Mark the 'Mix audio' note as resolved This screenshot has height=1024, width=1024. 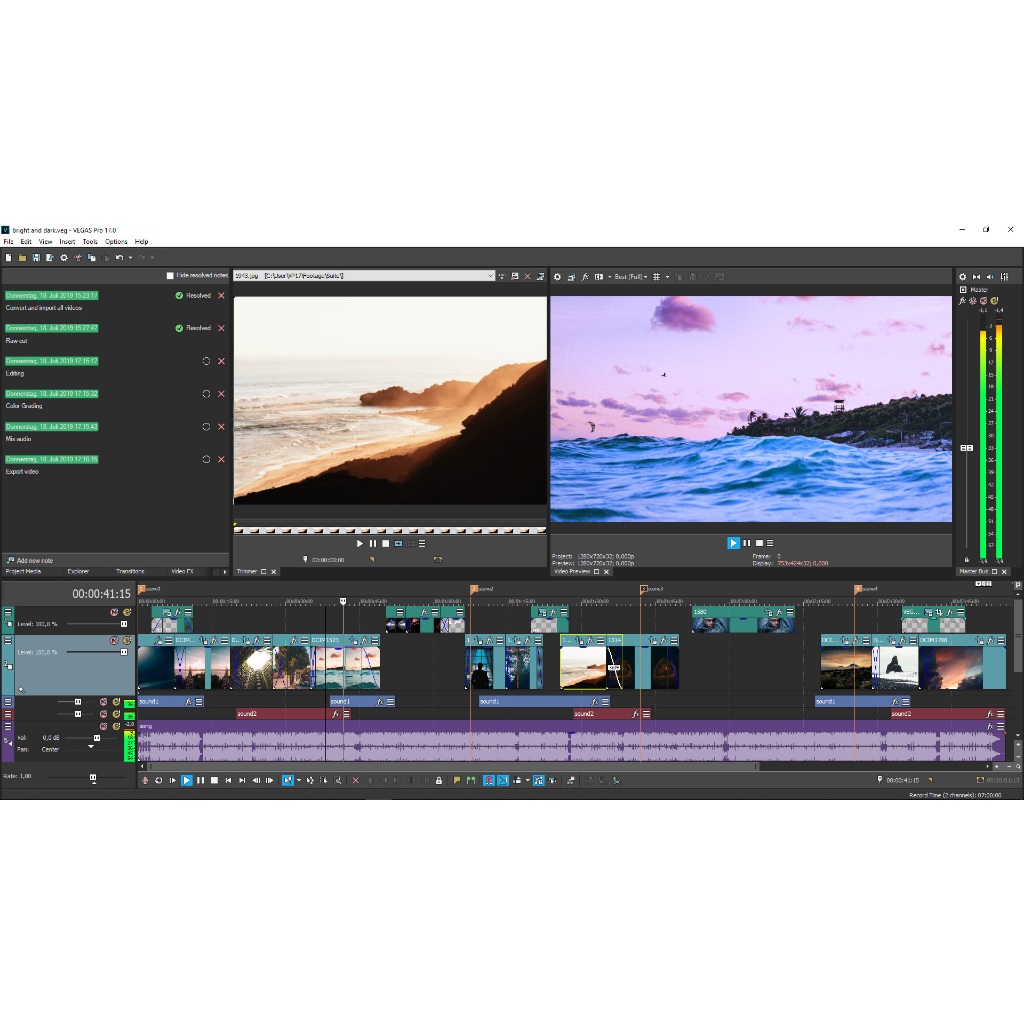tap(206, 426)
